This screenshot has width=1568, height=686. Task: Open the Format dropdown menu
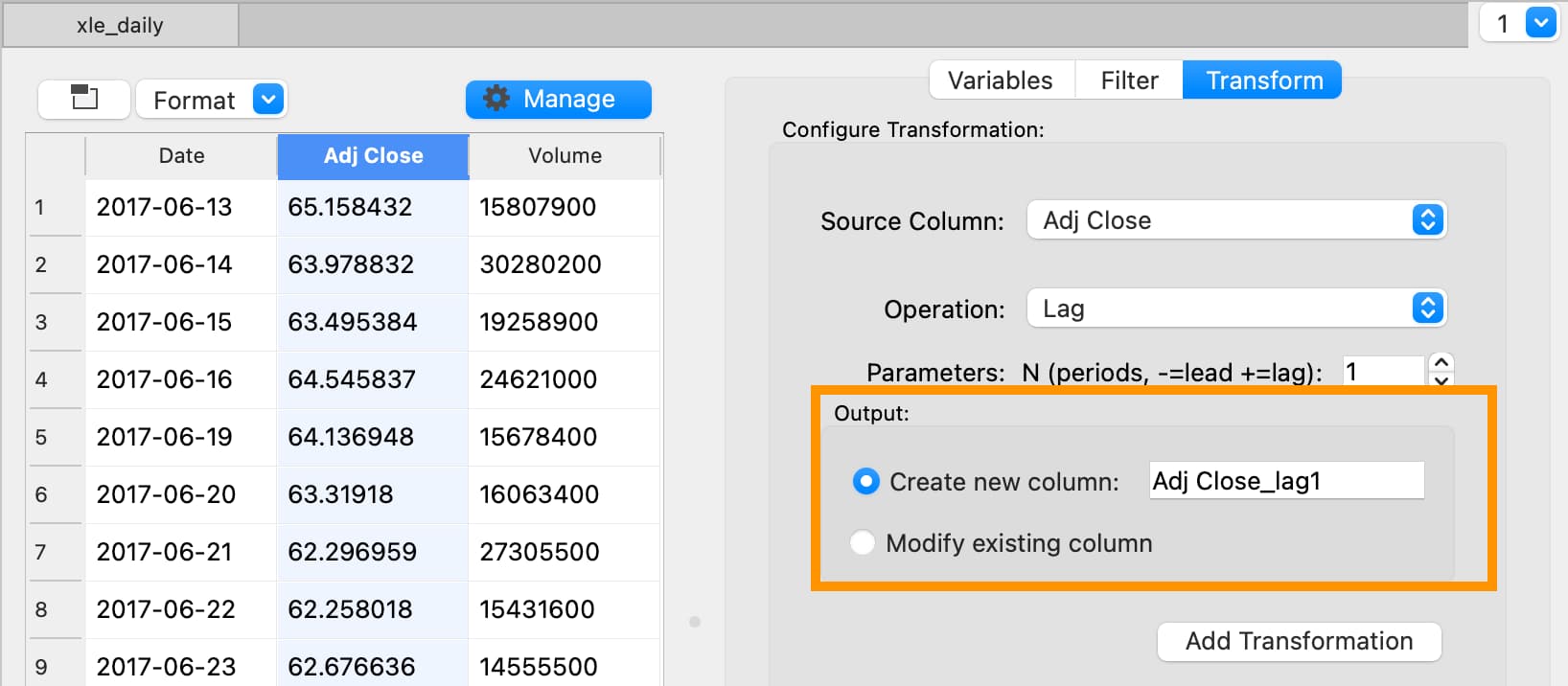(212, 100)
